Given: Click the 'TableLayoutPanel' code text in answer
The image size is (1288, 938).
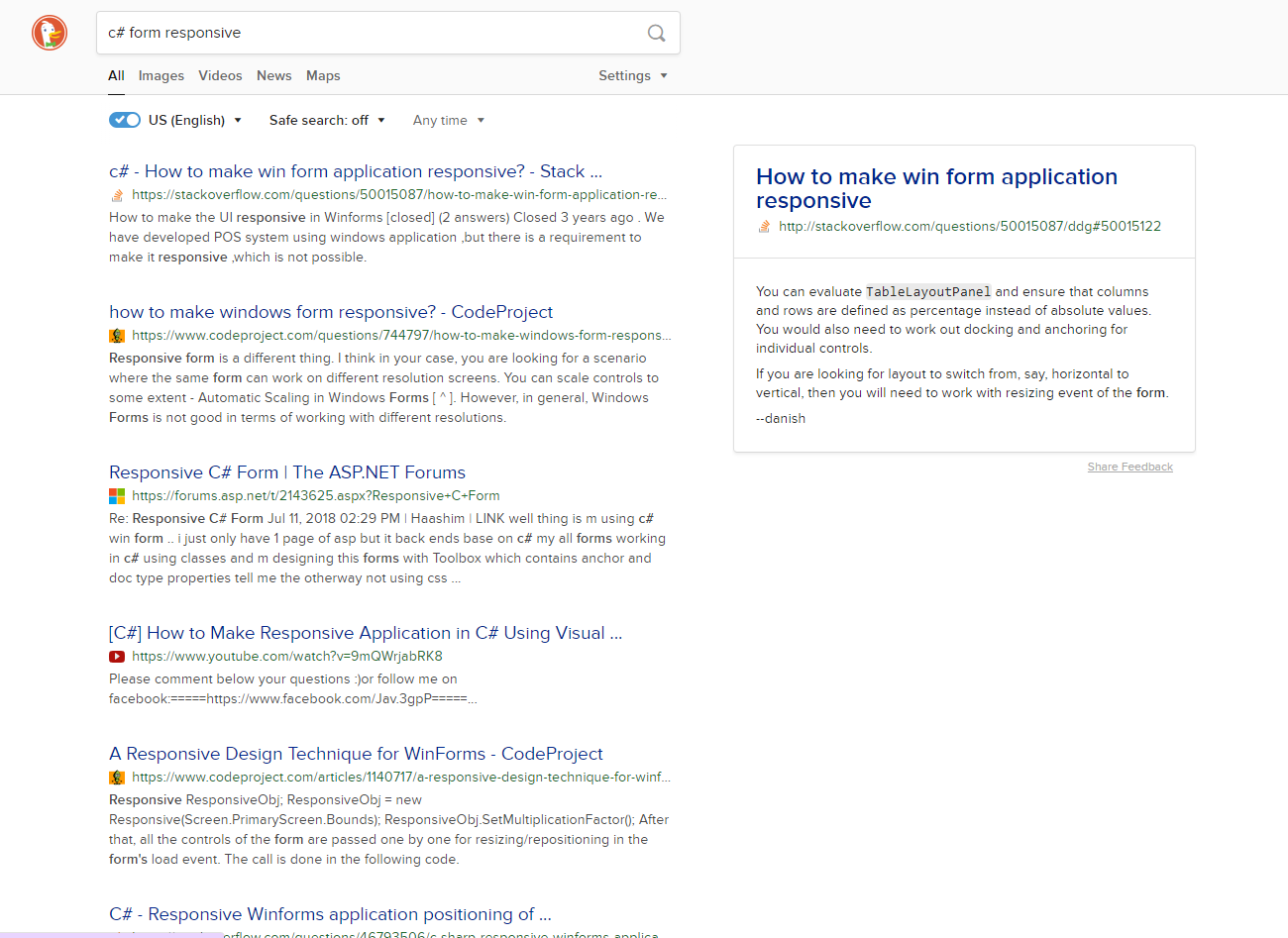Looking at the screenshot, I should click(x=928, y=292).
